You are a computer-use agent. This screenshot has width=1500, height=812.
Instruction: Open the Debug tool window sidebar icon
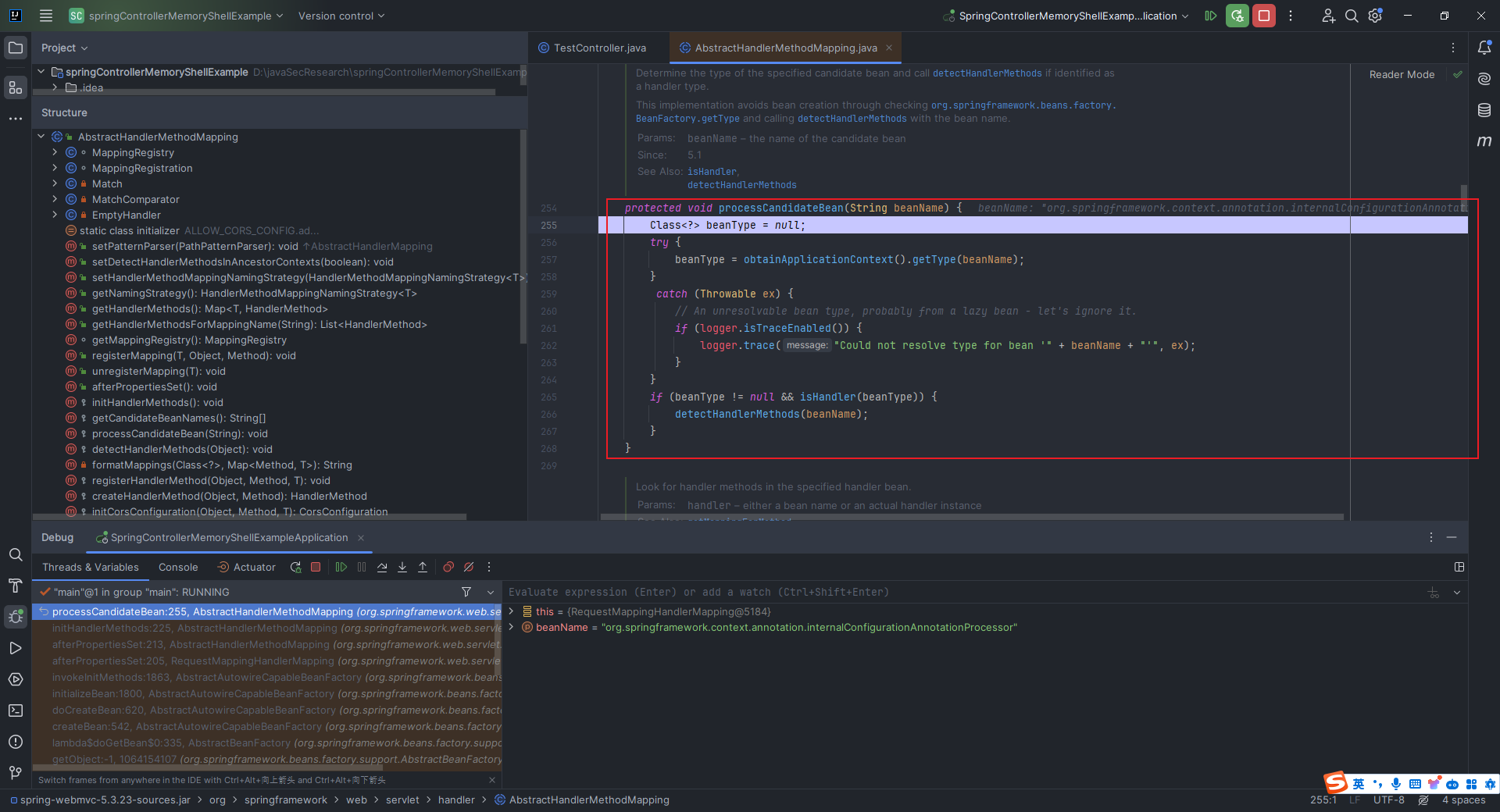(16, 617)
